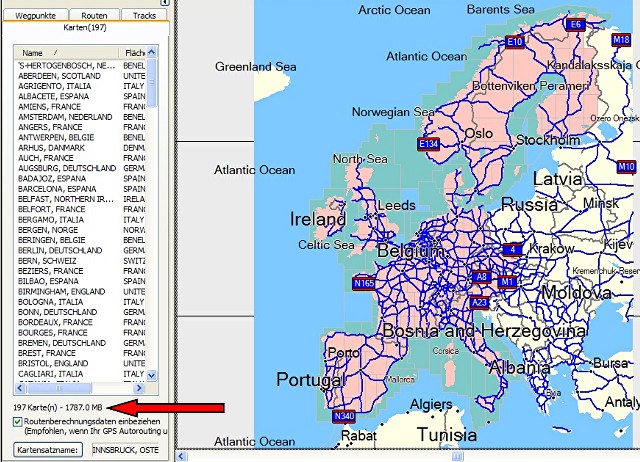Select BONN, DEUTSCHLAND map entry
The image size is (640, 462).
point(80,312)
